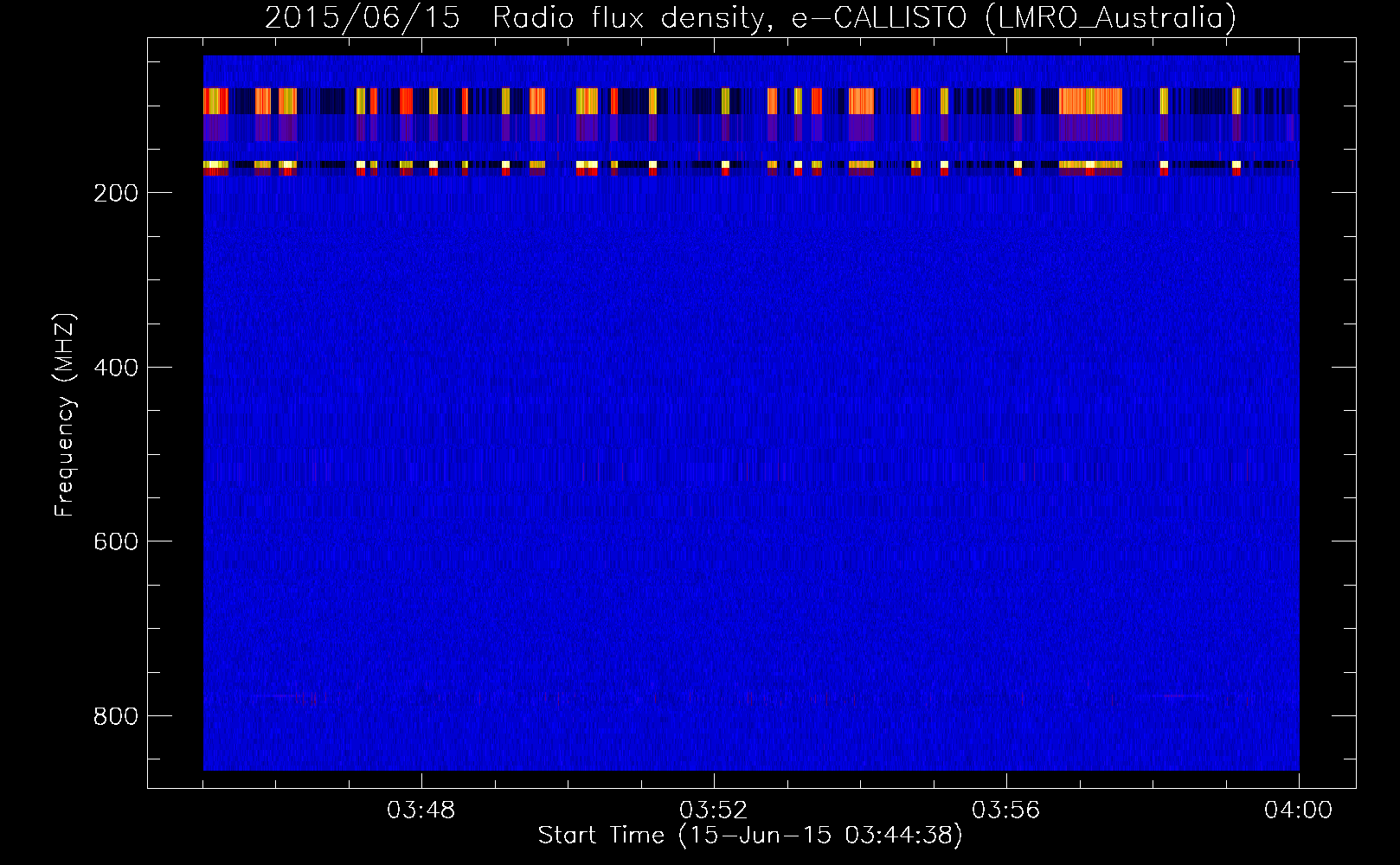Image resolution: width=1400 pixels, height=865 pixels.
Task: Click the 200 frequency tick label
Action: (116, 193)
